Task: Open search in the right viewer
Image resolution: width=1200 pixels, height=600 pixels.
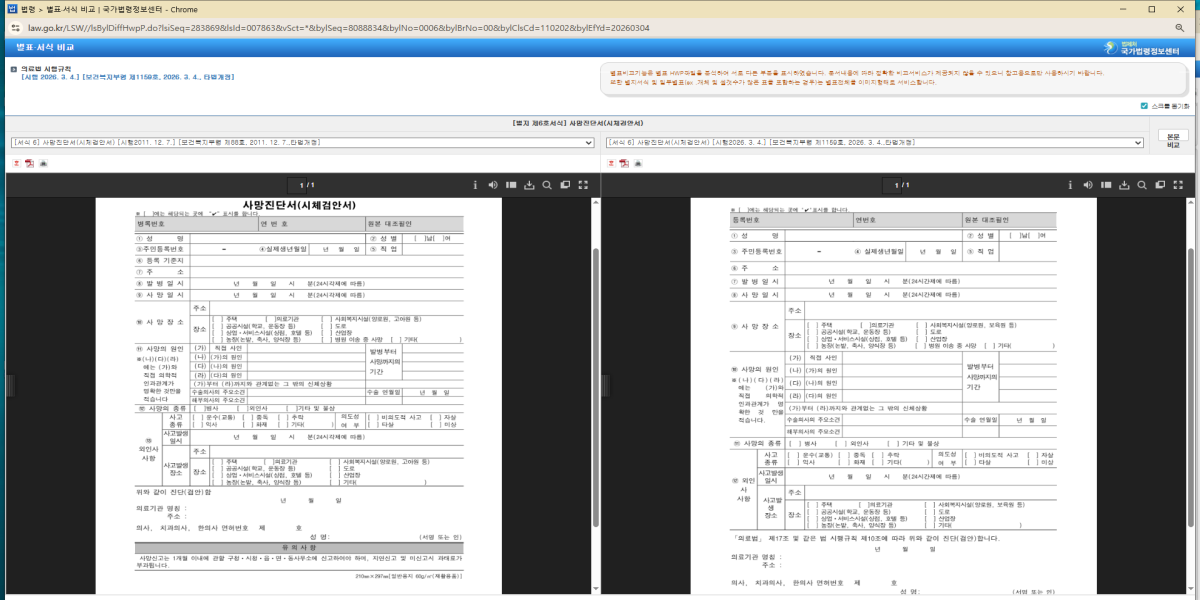Action: click(1142, 185)
